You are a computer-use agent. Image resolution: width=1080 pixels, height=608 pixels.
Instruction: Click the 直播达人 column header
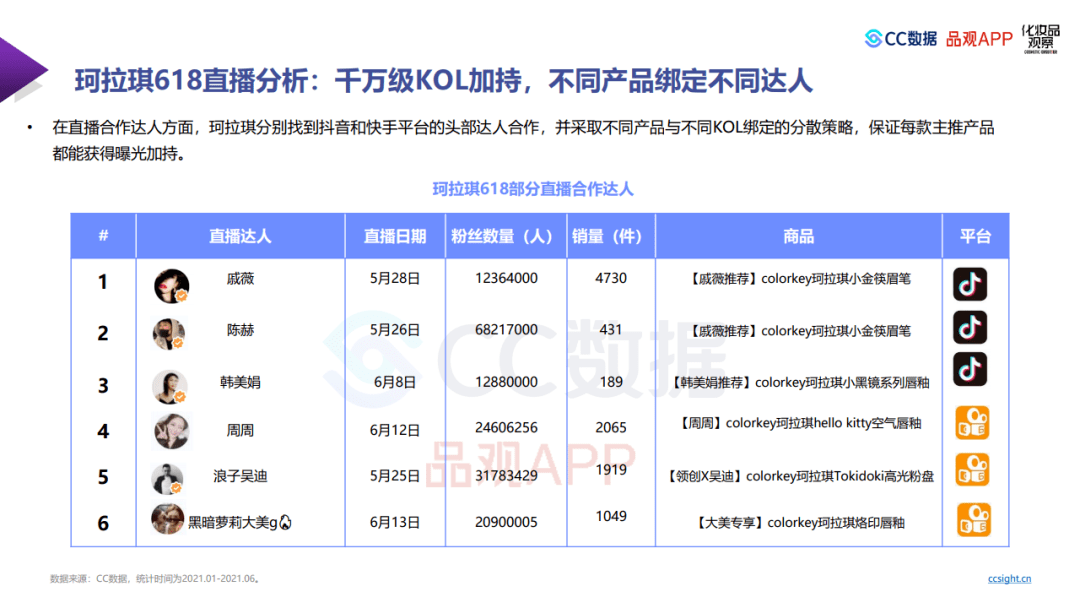point(240,237)
